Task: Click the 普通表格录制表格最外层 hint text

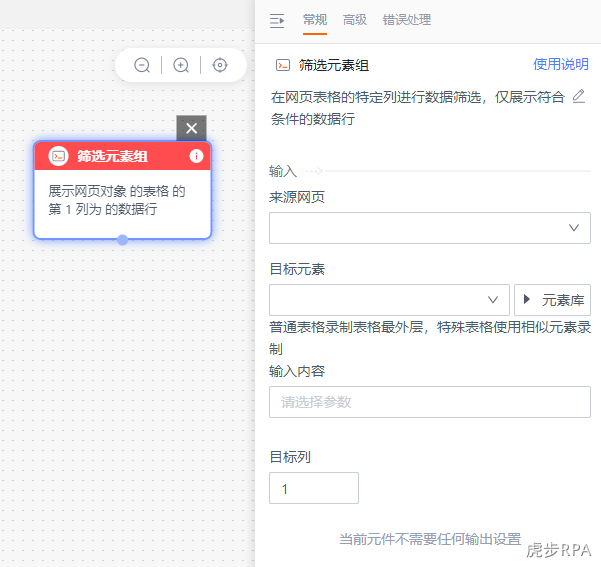Action: (430, 338)
